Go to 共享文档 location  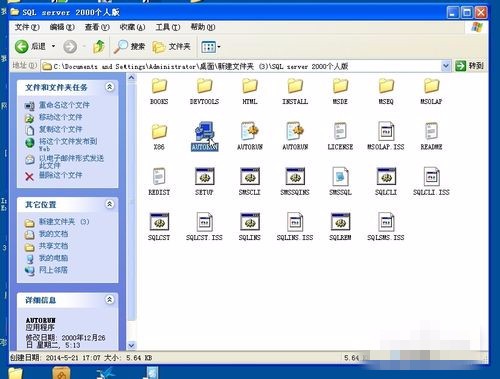(53, 246)
